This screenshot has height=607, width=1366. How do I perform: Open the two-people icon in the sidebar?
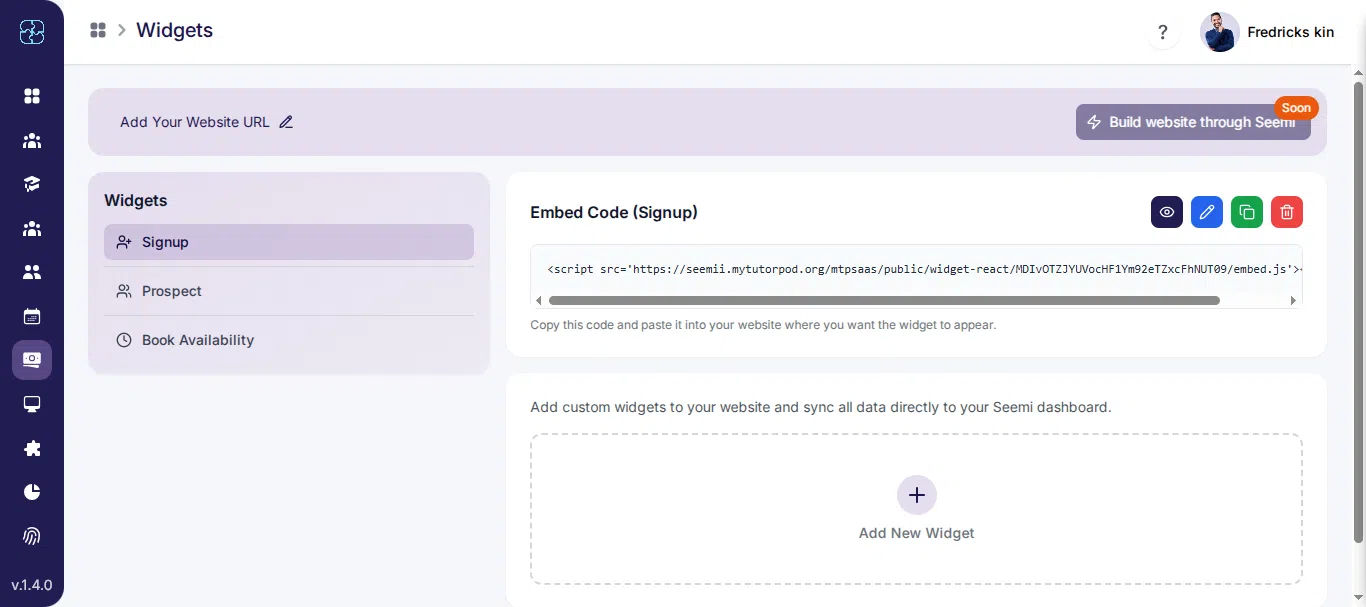pyautogui.click(x=32, y=272)
